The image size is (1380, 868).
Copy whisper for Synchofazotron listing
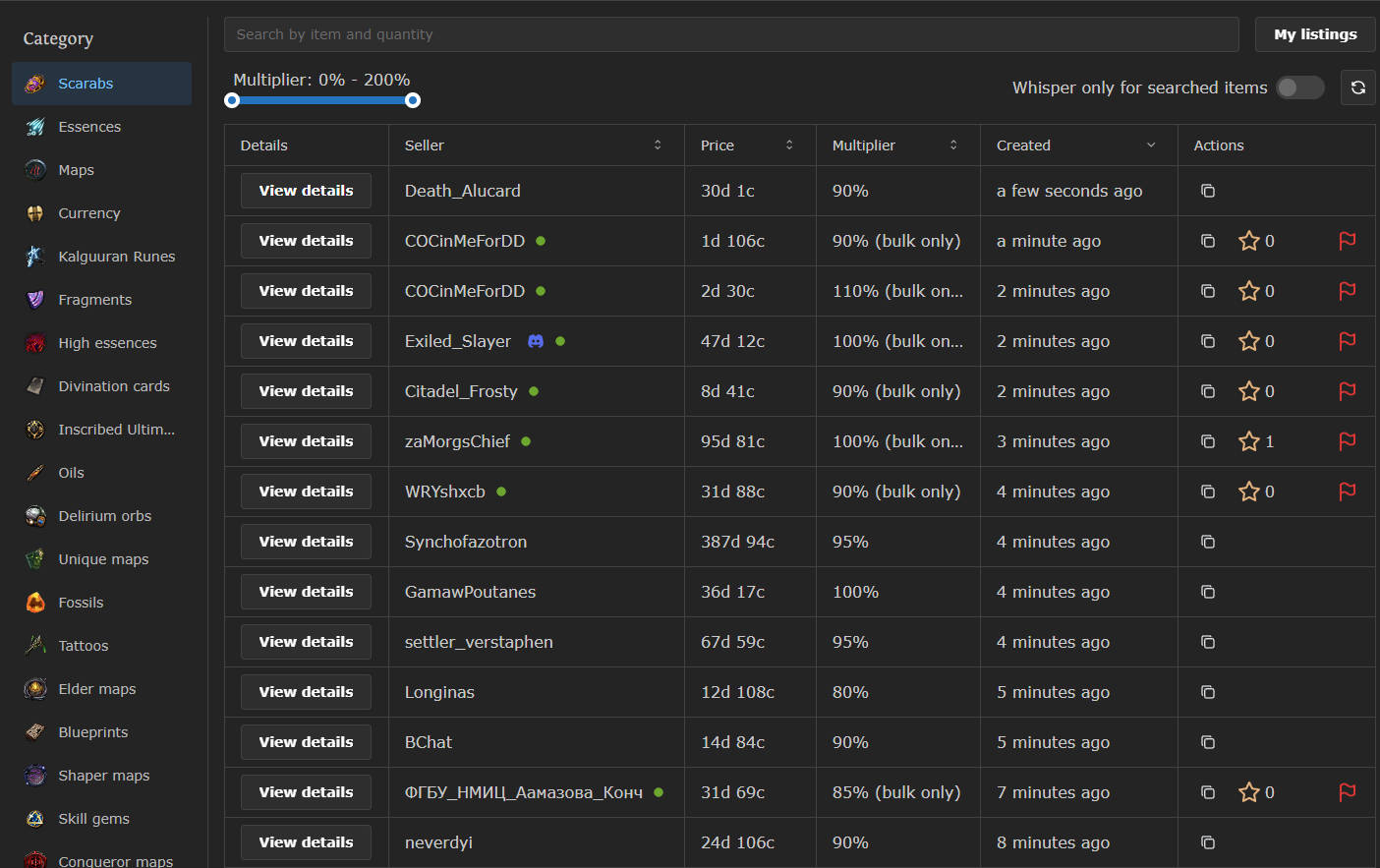(x=1208, y=542)
